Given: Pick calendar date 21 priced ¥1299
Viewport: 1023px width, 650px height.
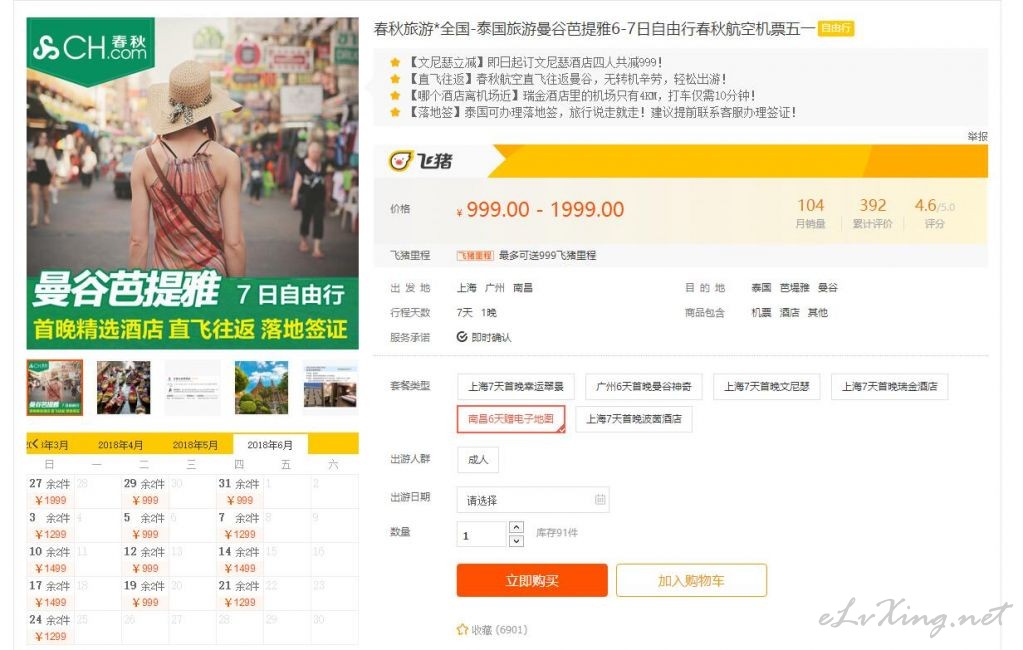Looking at the screenshot, I should (239, 593).
